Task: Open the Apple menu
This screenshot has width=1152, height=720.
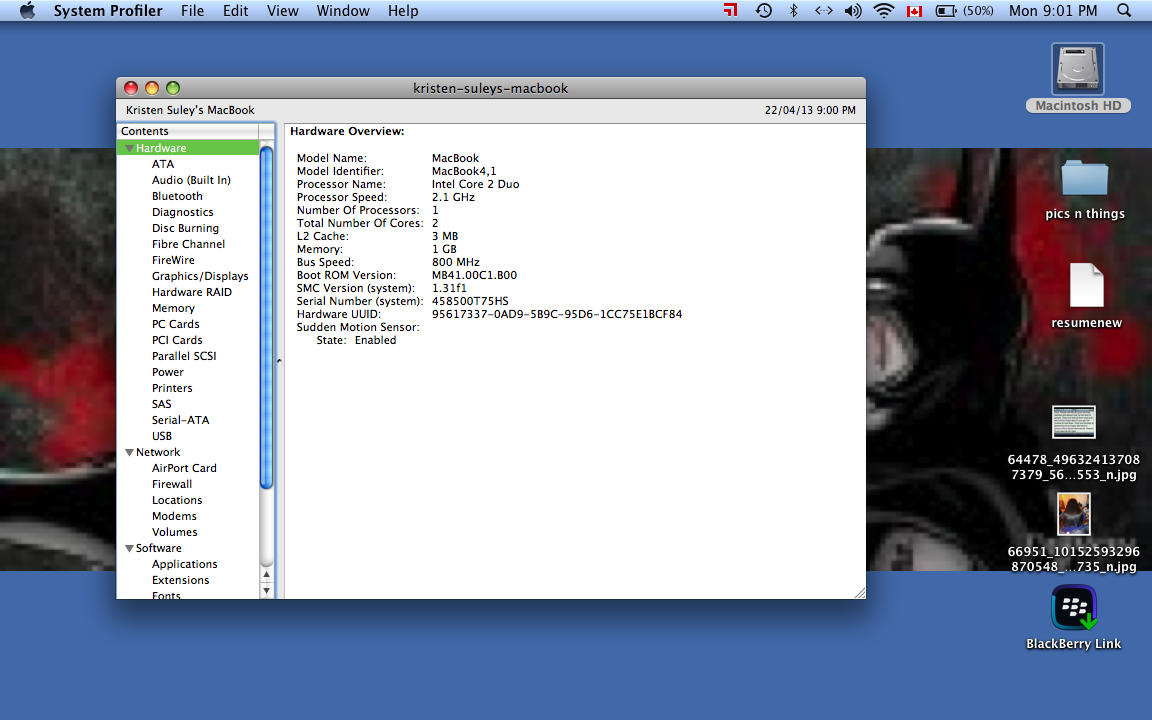Action: tap(27, 10)
